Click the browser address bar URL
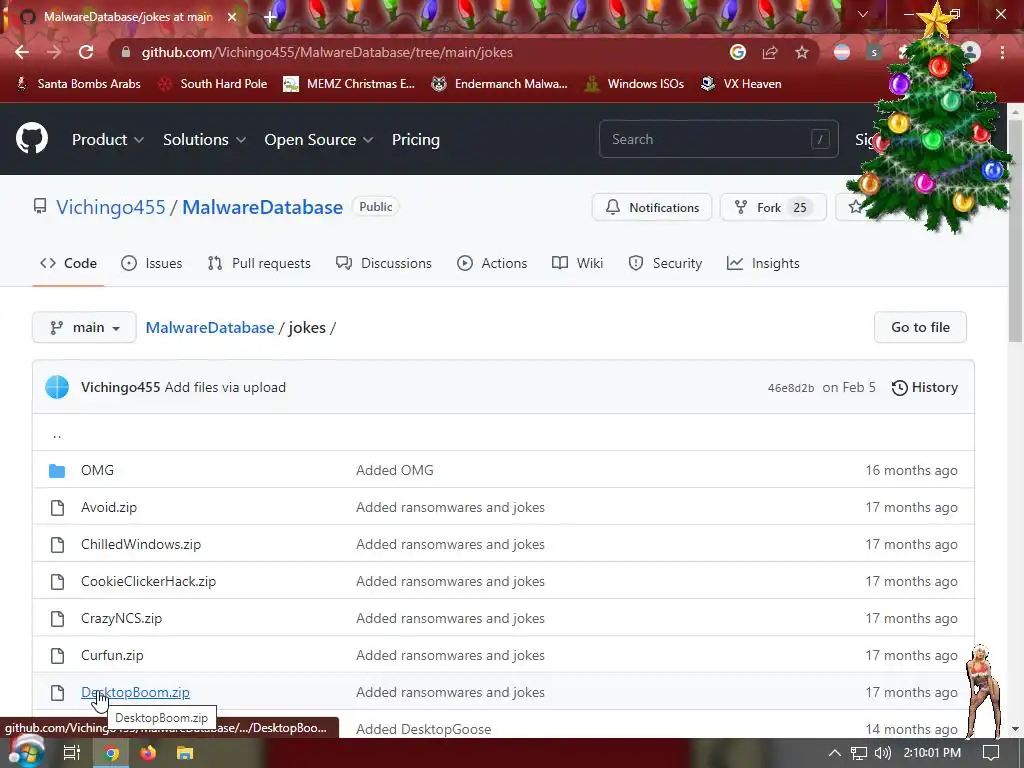 coord(327,52)
